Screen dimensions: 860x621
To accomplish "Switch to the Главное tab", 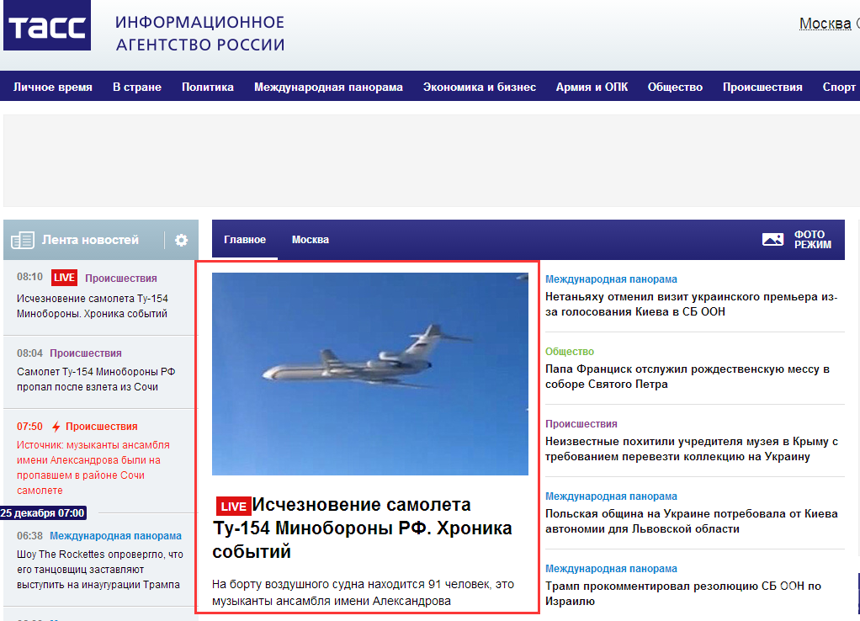I will 245,240.
